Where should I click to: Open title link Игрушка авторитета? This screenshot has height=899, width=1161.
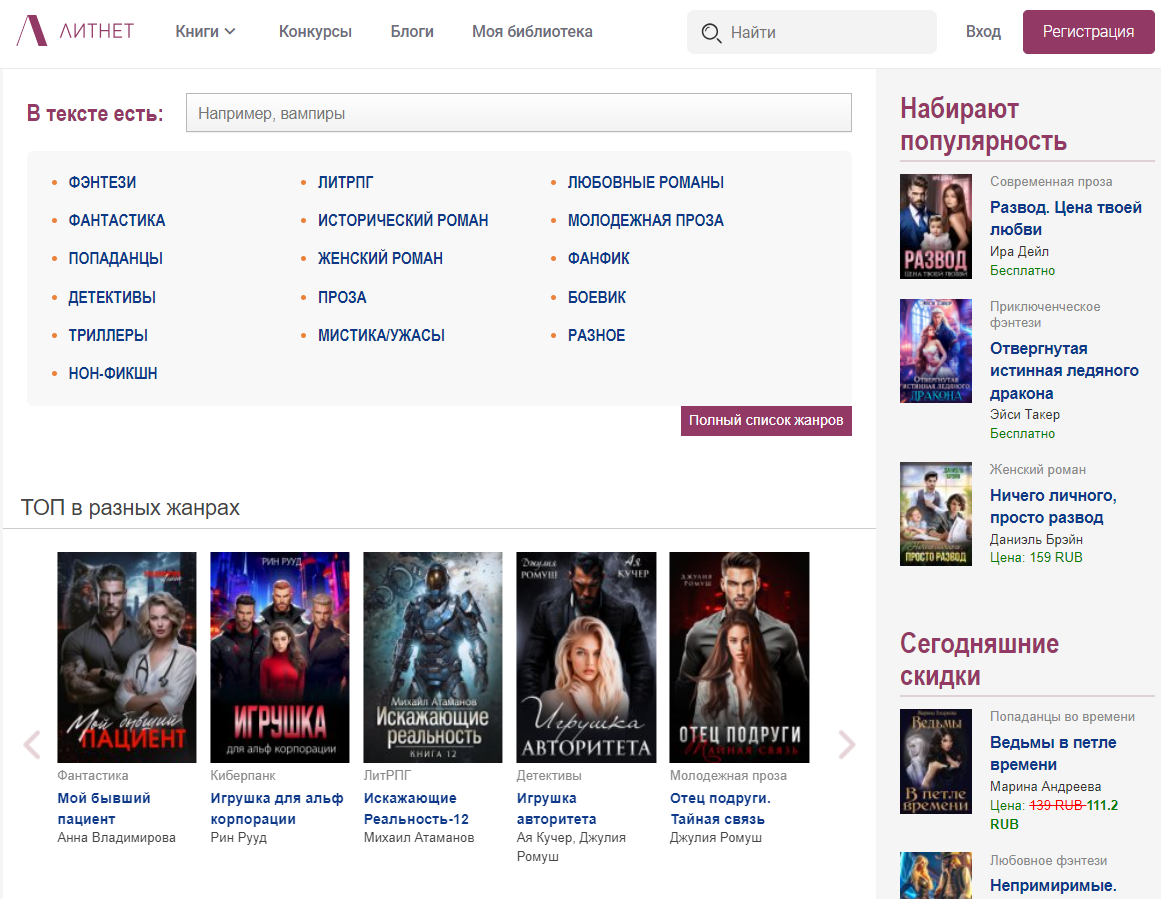[556, 809]
